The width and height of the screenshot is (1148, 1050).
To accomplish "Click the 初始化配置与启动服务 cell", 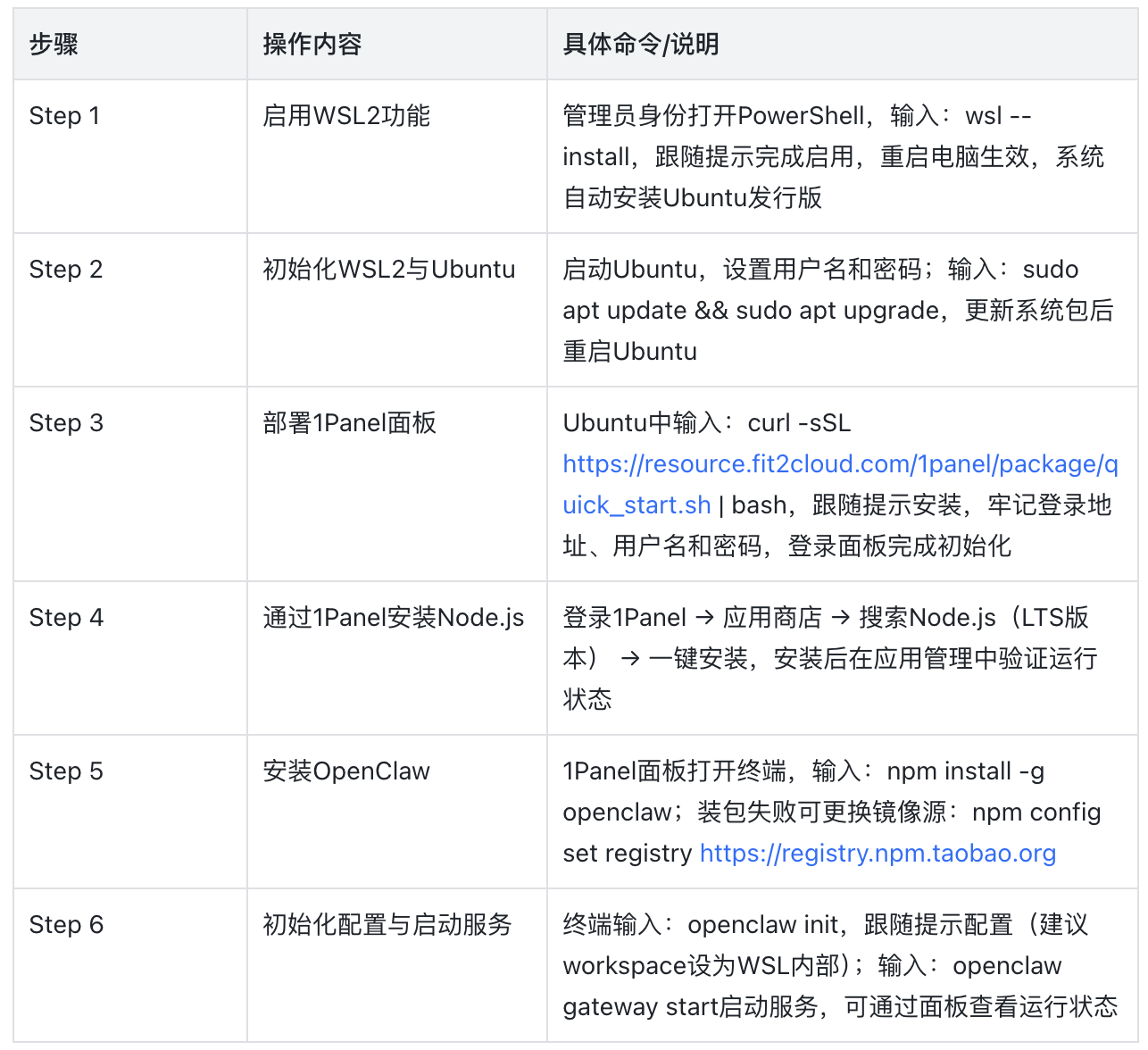I will click(387, 925).
